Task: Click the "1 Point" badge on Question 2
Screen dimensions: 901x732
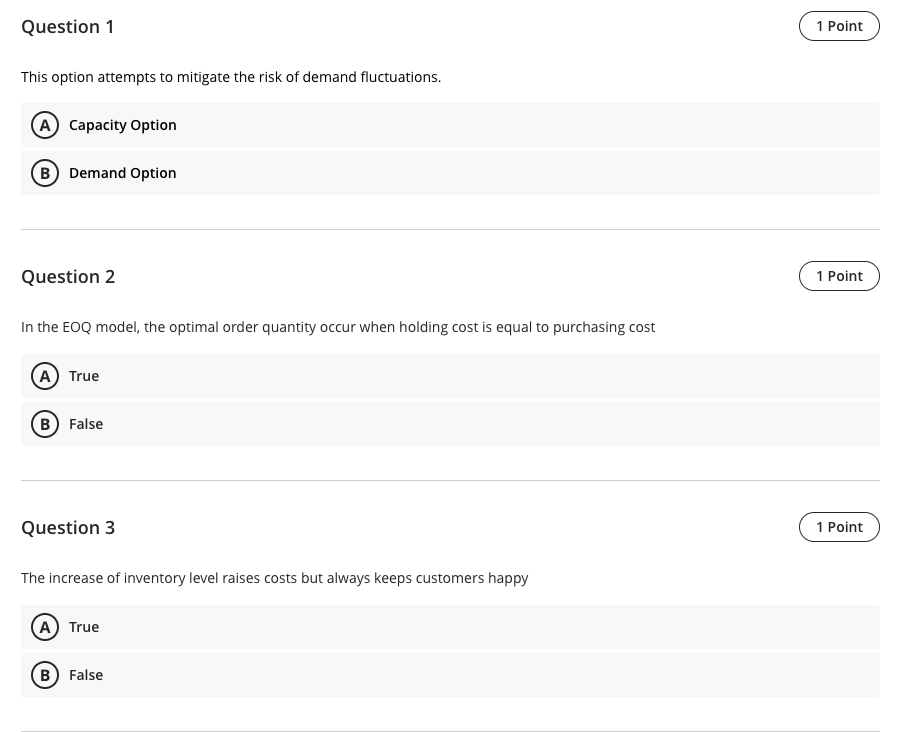Action: click(x=839, y=275)
